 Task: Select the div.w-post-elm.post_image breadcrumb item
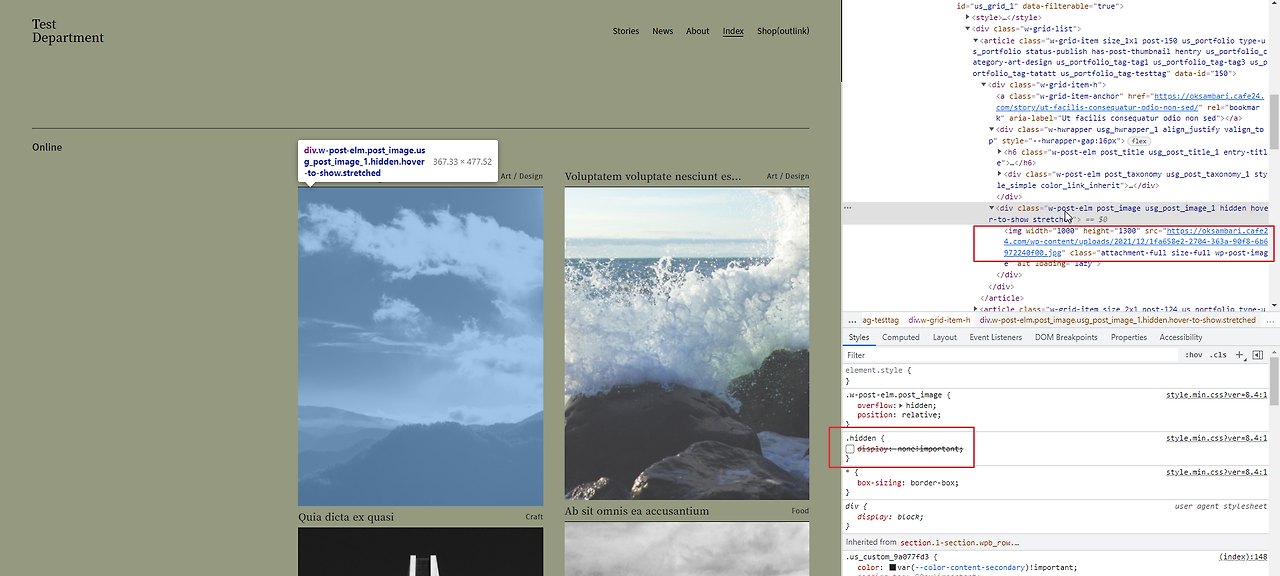[x=1117, y=320]
